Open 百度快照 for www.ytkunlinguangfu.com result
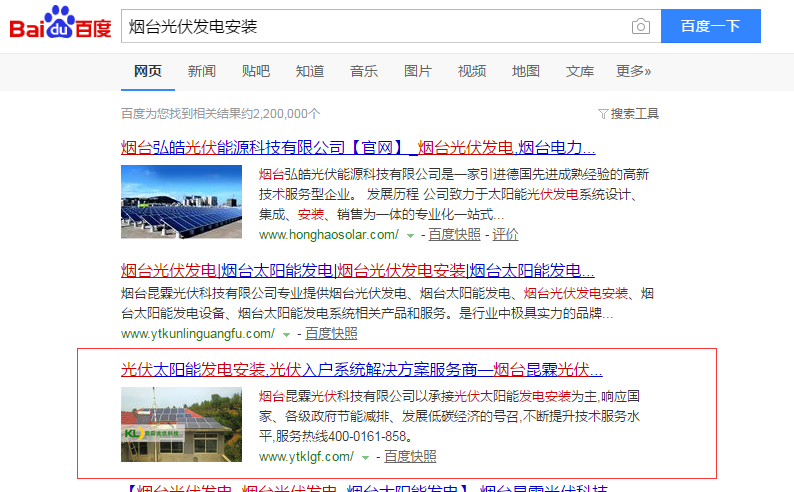Viewport: 794px width, 492px height. coord(331,334)
